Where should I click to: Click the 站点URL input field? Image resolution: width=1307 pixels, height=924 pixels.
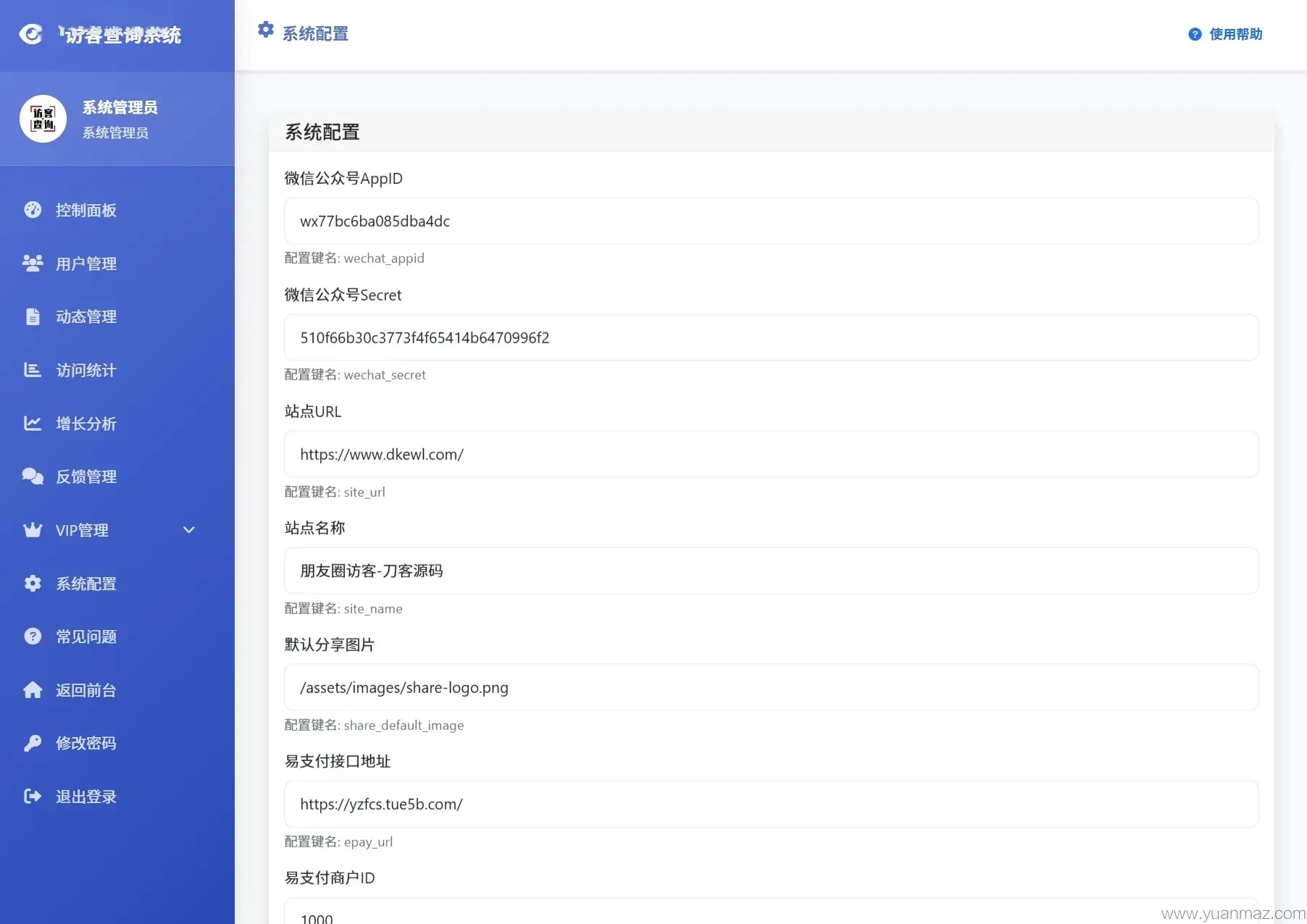[x=772, y=454]
